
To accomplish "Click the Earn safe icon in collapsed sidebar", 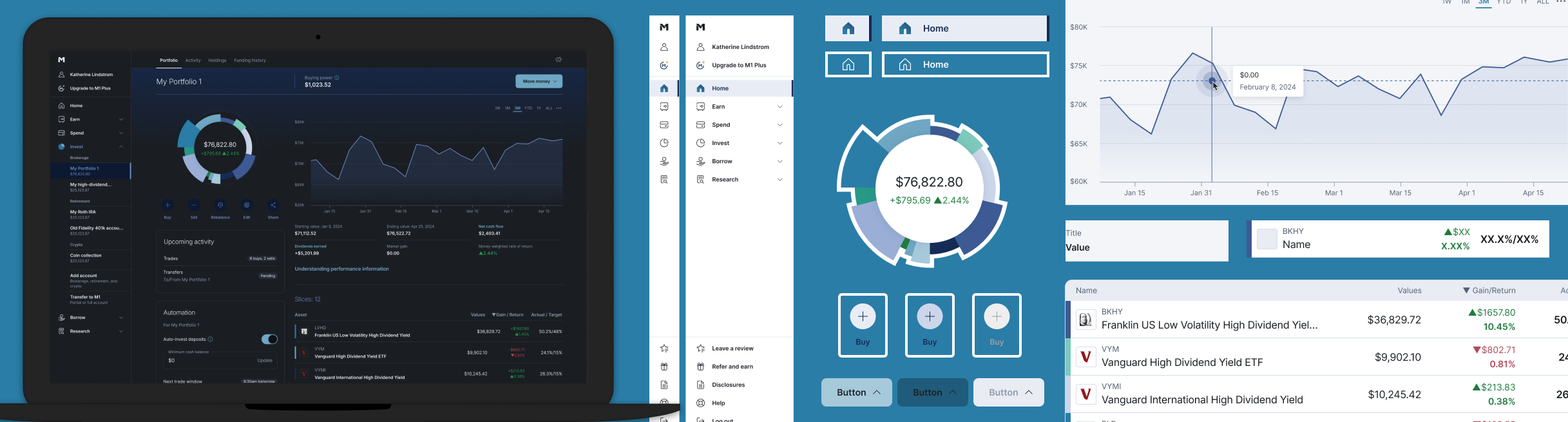I will [664, 106].
